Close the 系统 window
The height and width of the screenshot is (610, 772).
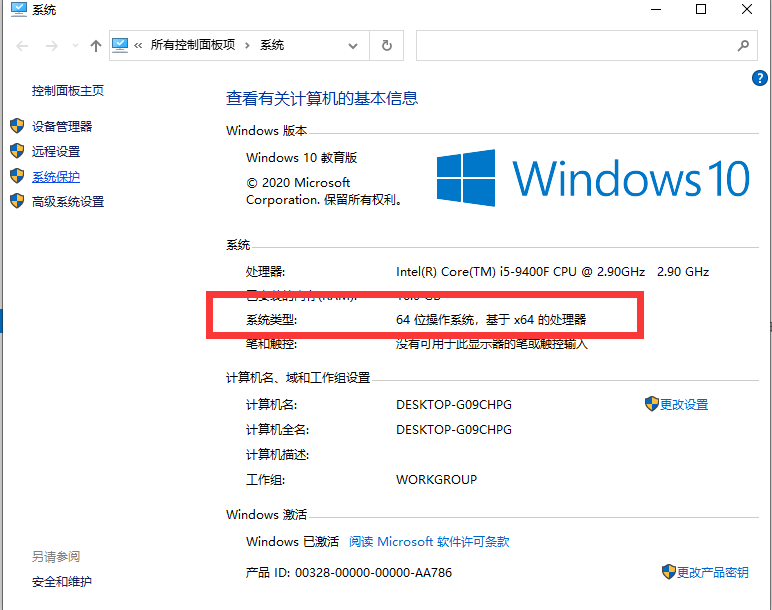click(x=747, y=9)
